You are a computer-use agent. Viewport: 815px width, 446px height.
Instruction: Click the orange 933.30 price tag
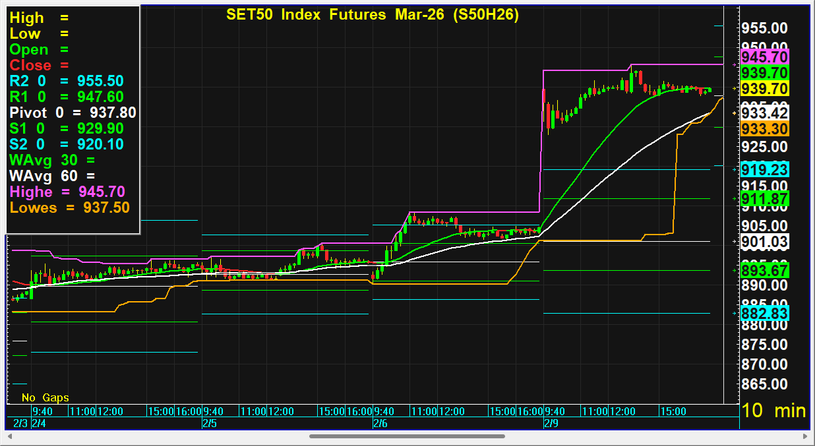coord(765,129)
